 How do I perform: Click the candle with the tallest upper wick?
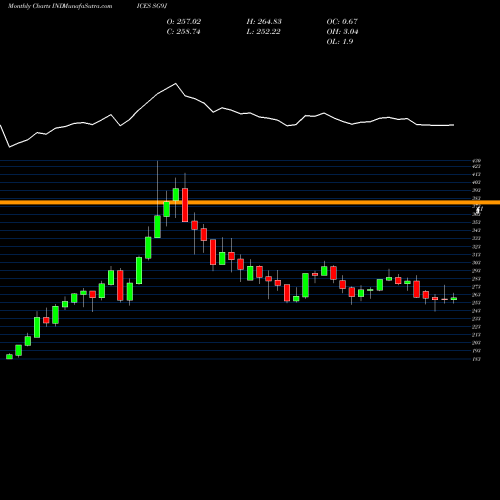157,227
